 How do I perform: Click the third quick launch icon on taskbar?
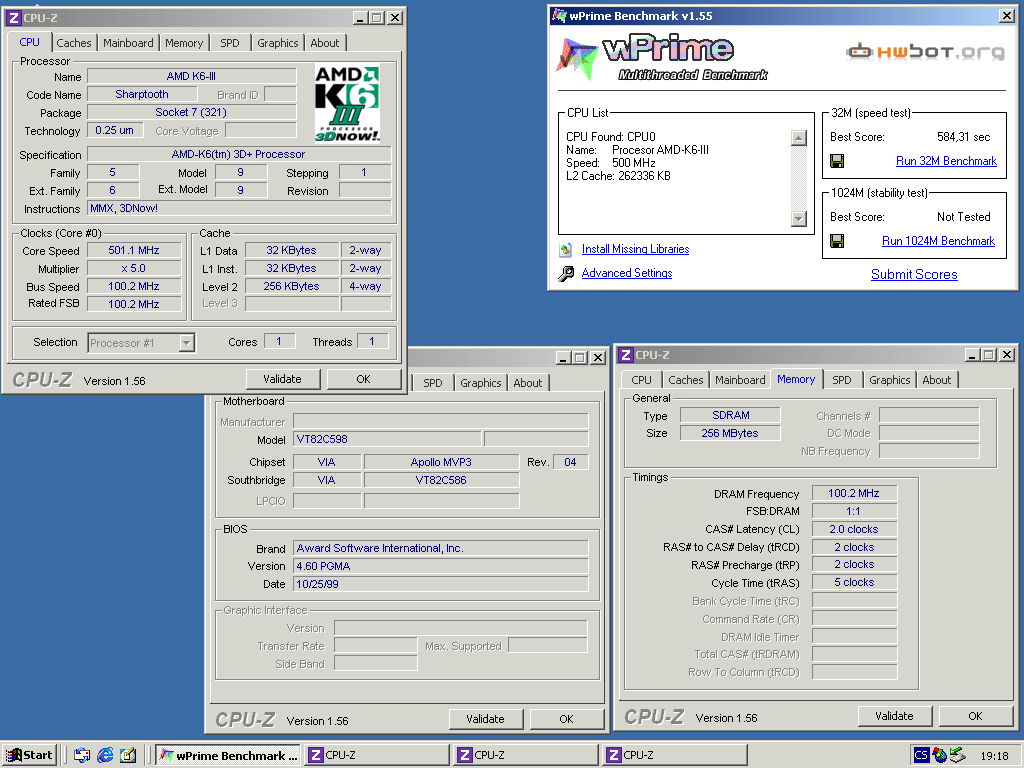point(128,755)
